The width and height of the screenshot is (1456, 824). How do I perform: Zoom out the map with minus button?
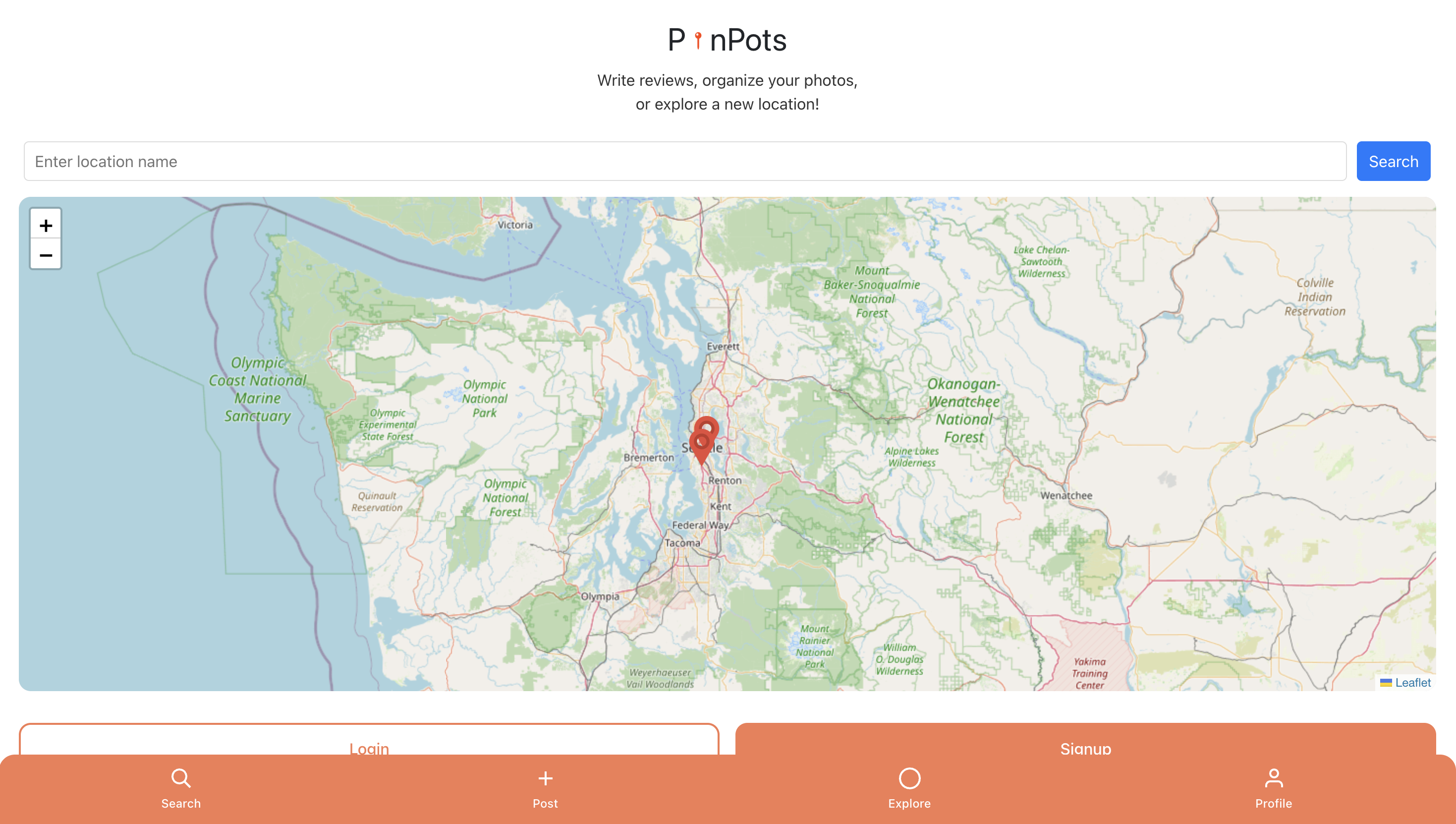[46, 255]
